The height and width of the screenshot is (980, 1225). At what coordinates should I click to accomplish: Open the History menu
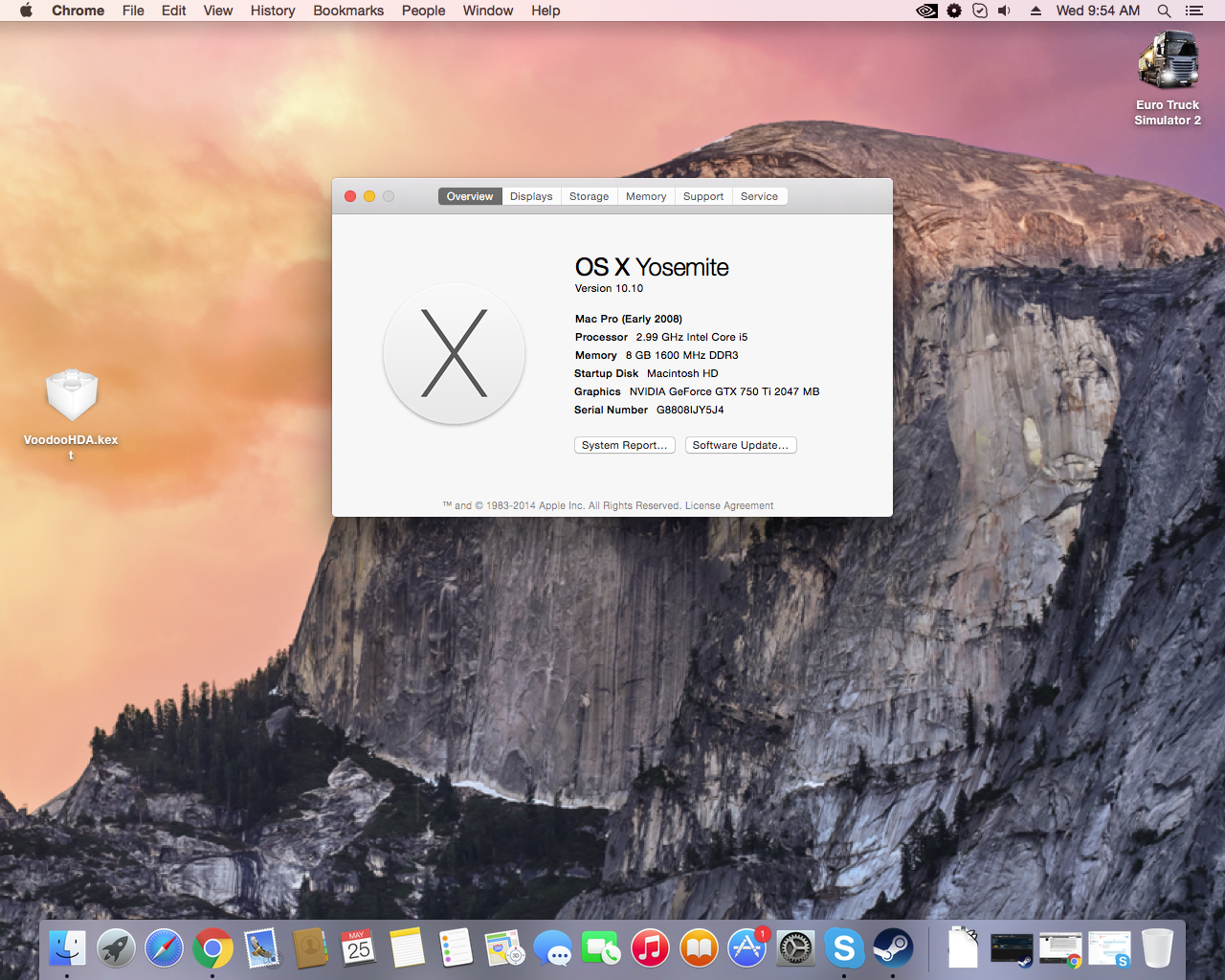(x=273, y=11)
